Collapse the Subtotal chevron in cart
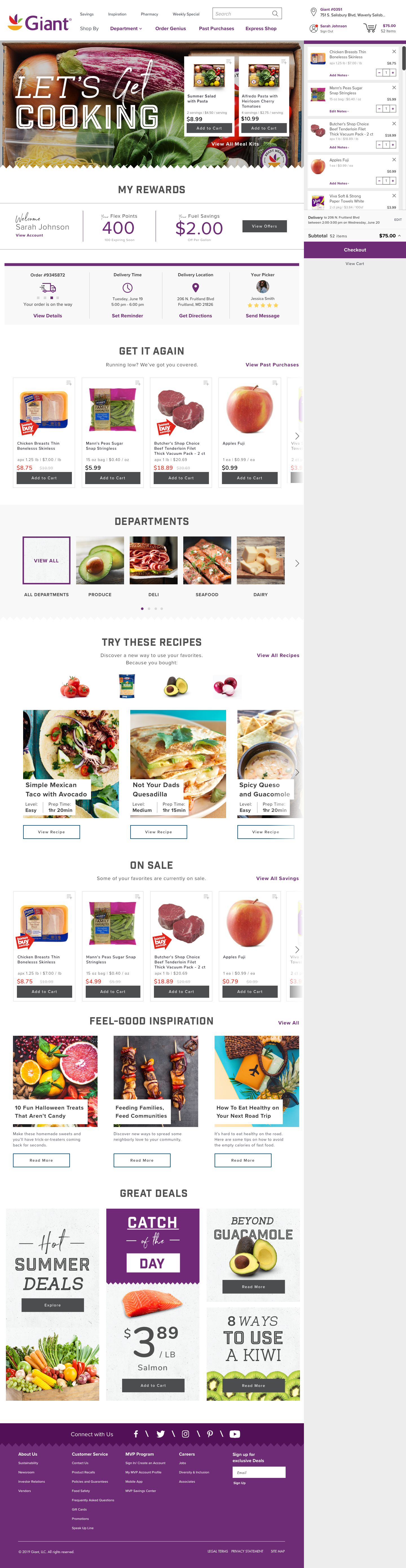This screenshot has height=1568, width=406. point(399,235)
